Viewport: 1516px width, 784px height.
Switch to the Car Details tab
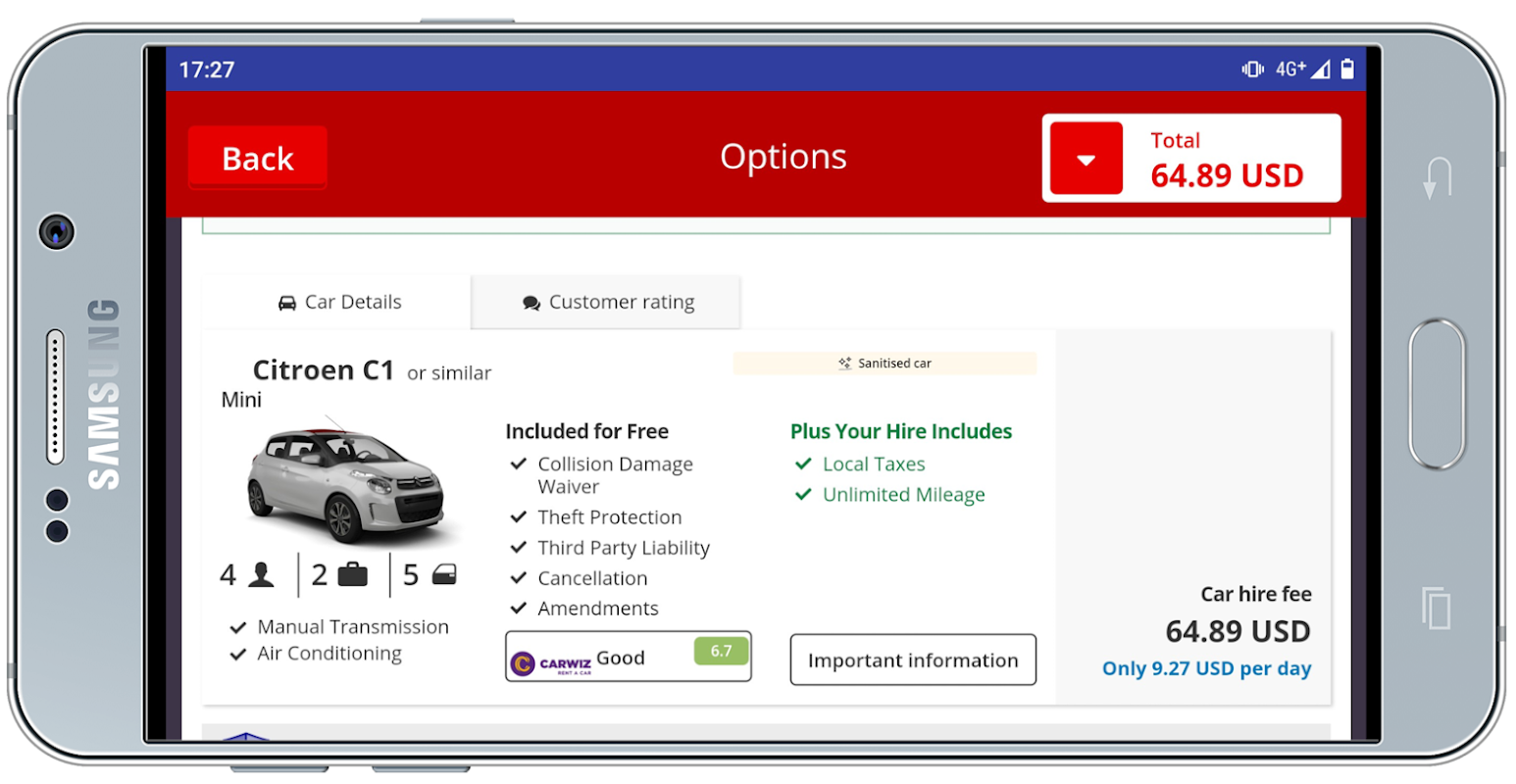(336, 302)
